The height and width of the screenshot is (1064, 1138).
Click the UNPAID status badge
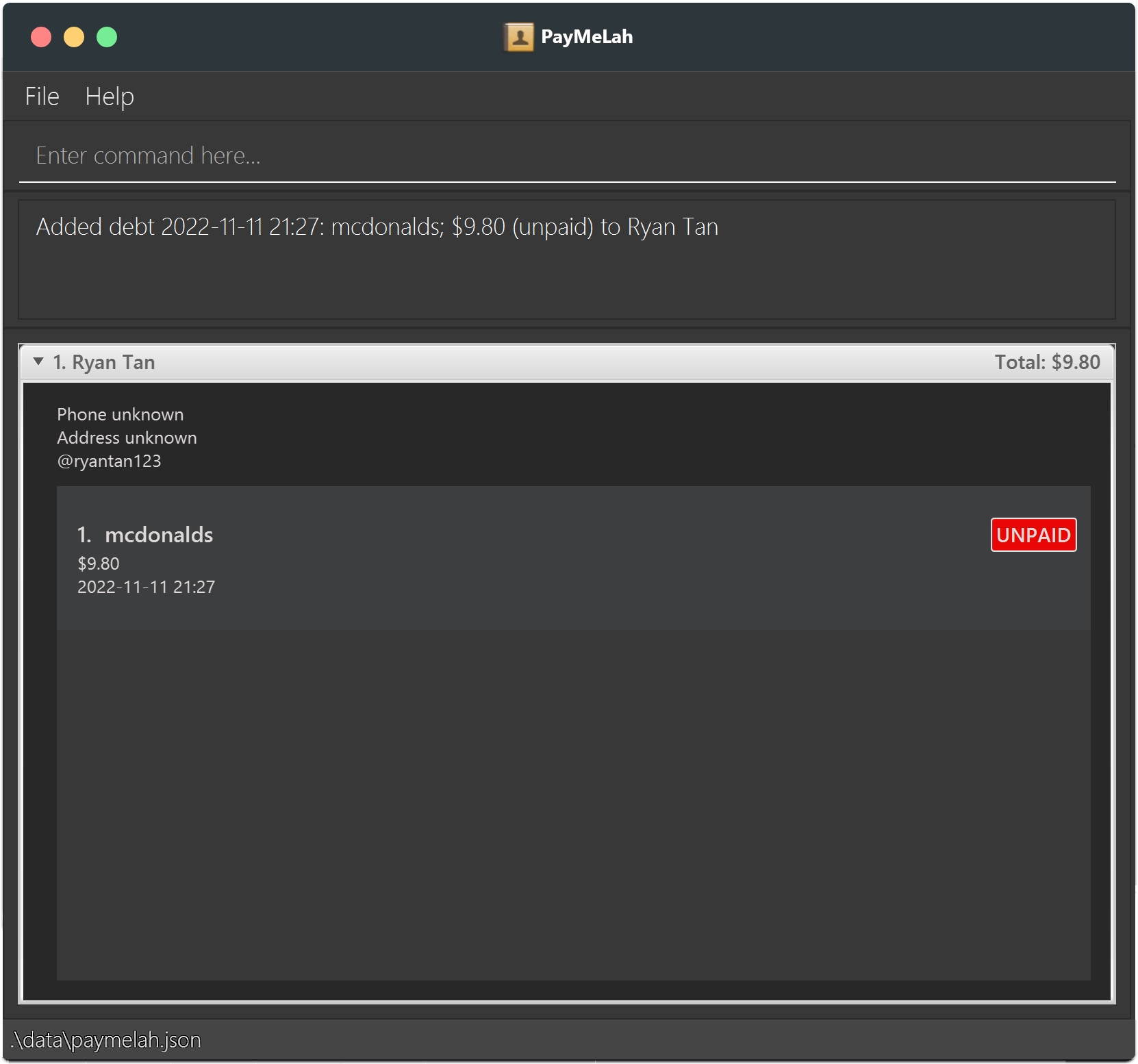(x=1033, y=535)
